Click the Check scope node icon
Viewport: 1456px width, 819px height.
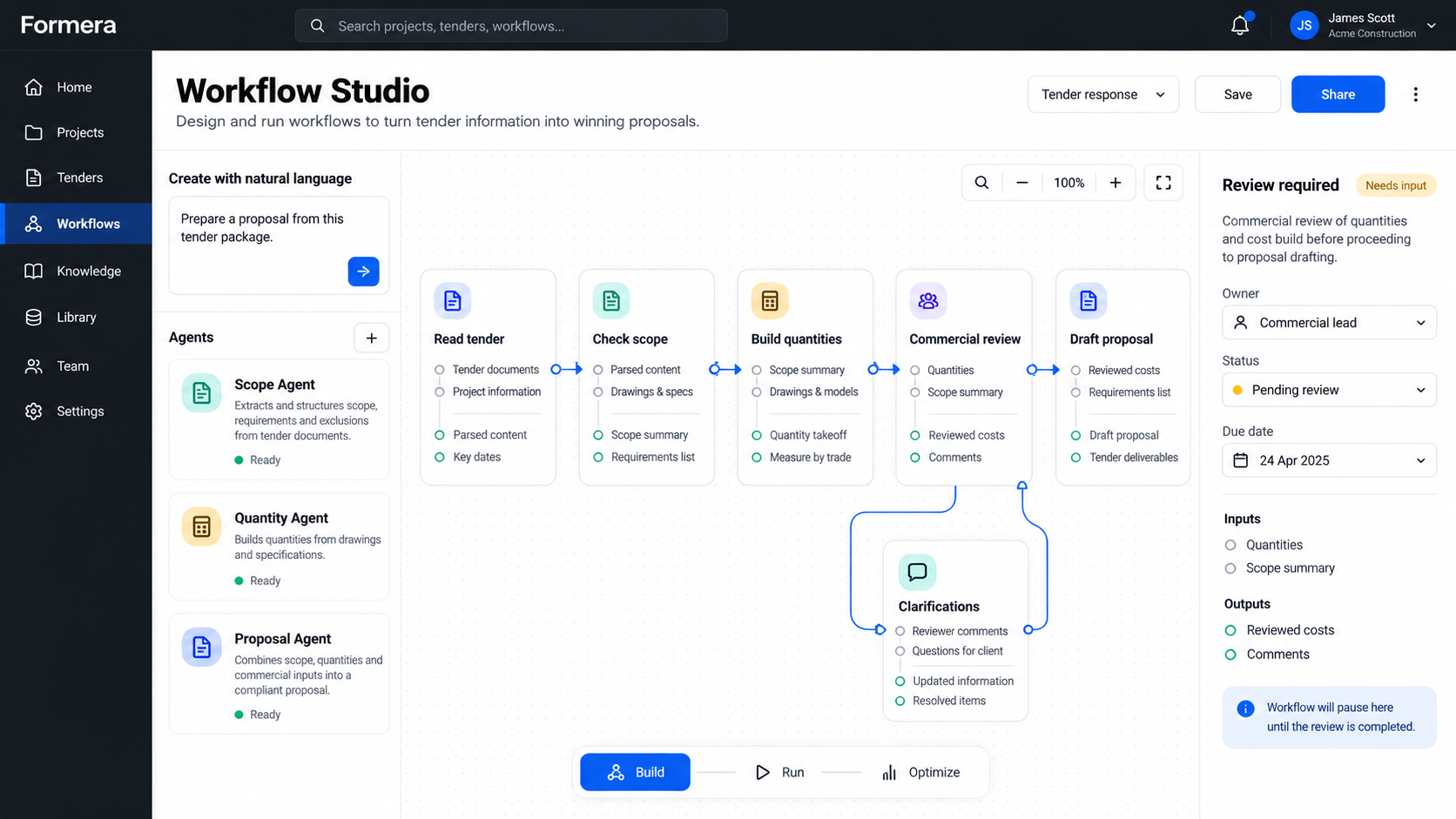coord(611,300)
